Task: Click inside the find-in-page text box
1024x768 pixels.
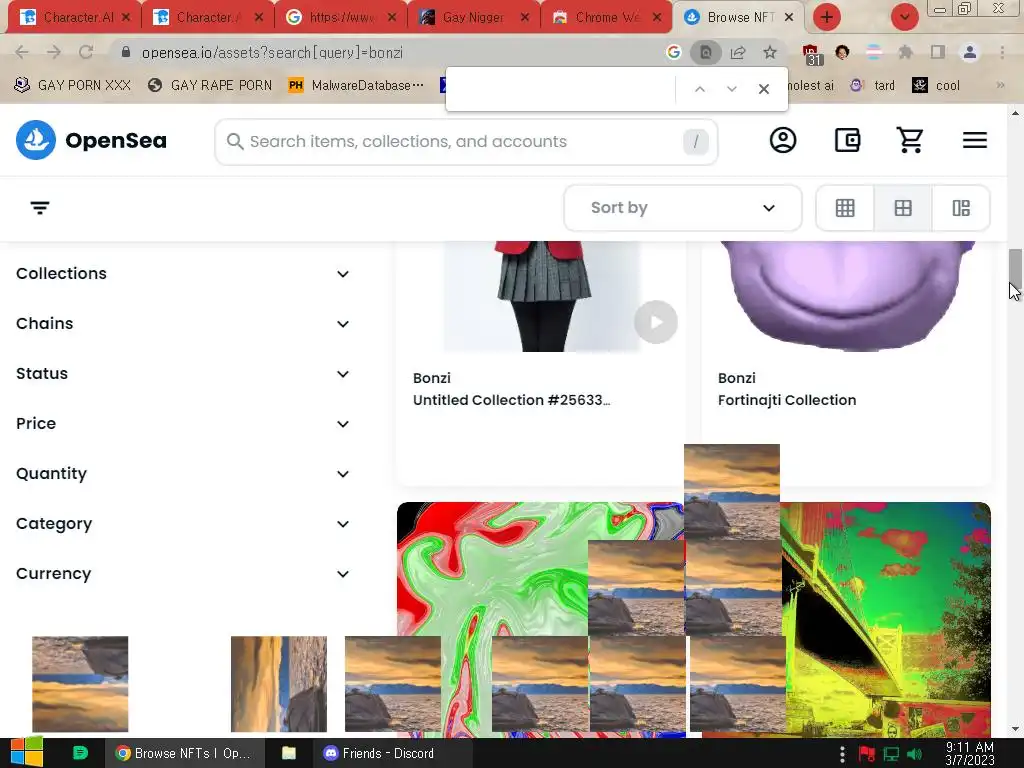Action: (x=562, y=89)
